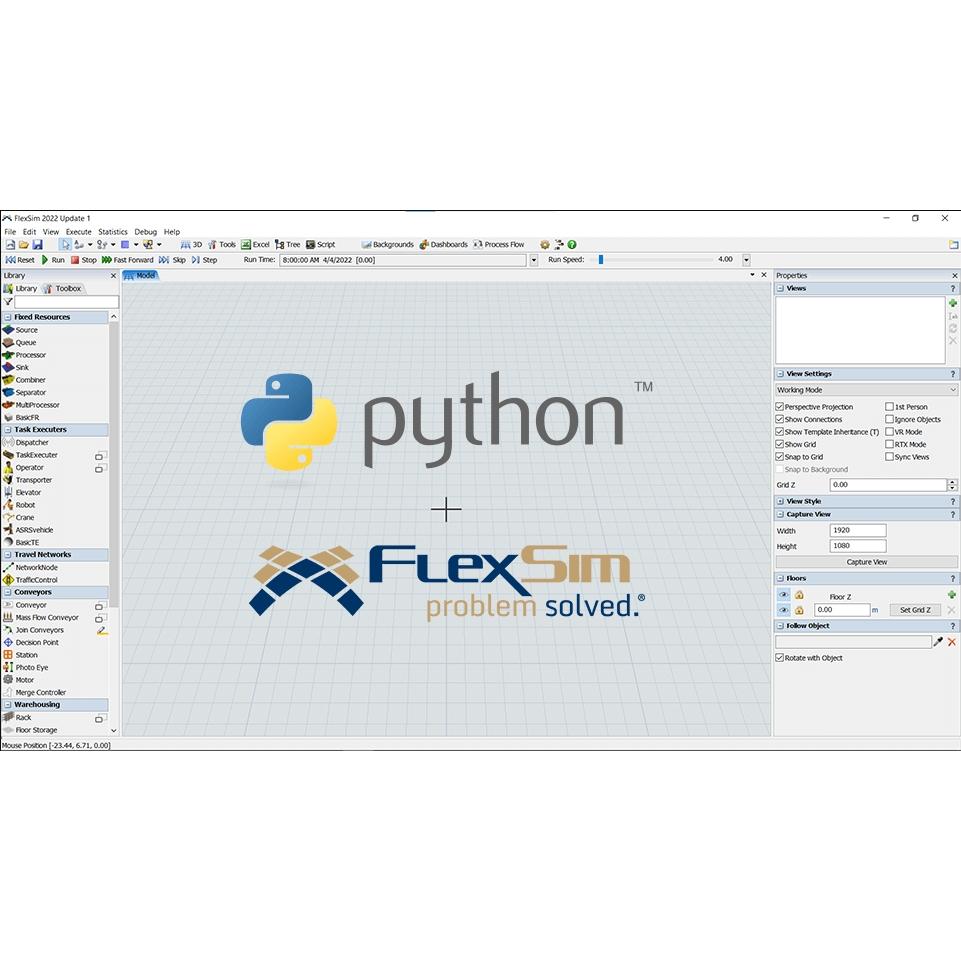Collapse the Capture View section
The height and width of the screenshot is (961, 961).
coord(781,515)
